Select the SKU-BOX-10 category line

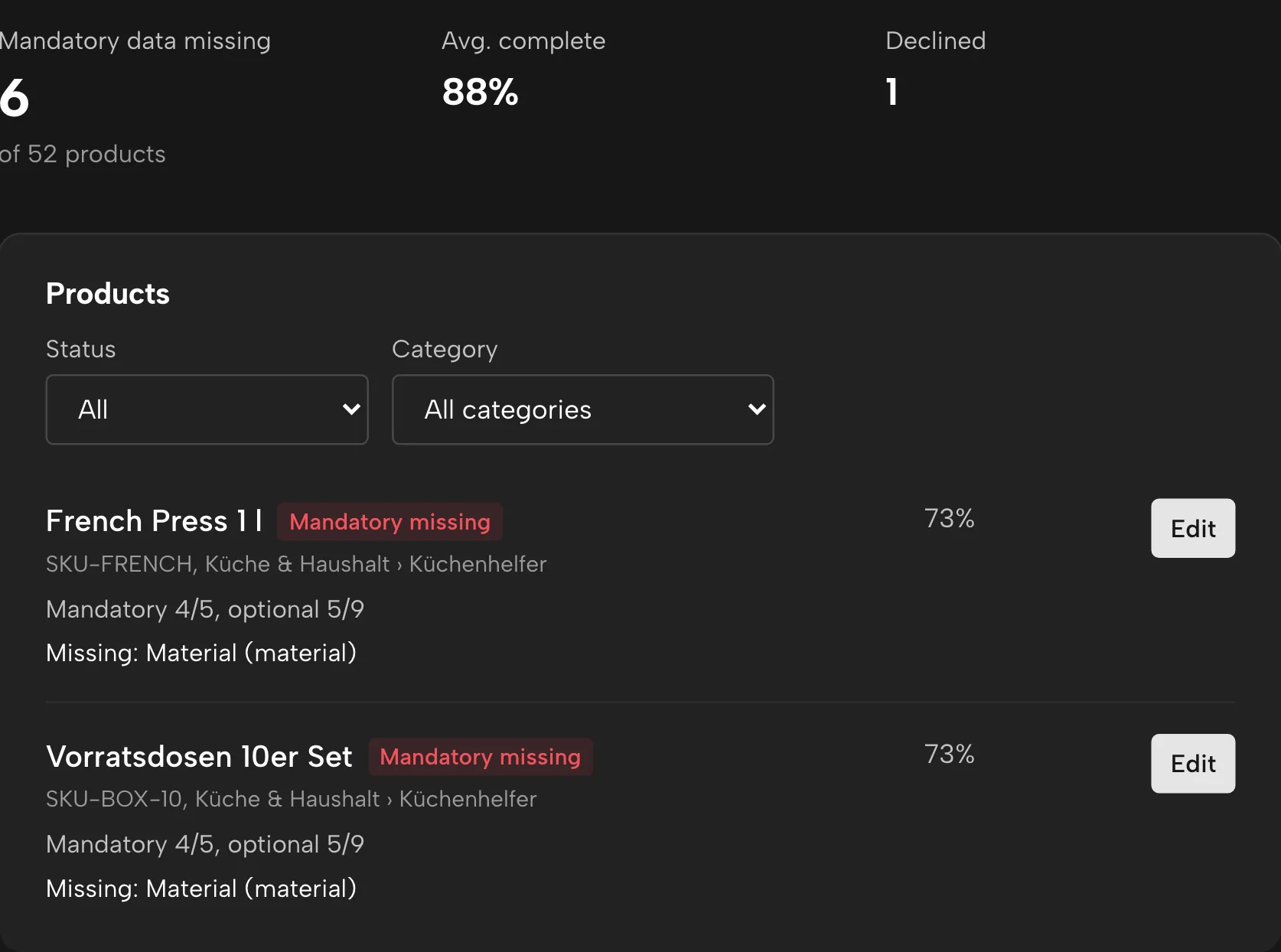point(291,799)
